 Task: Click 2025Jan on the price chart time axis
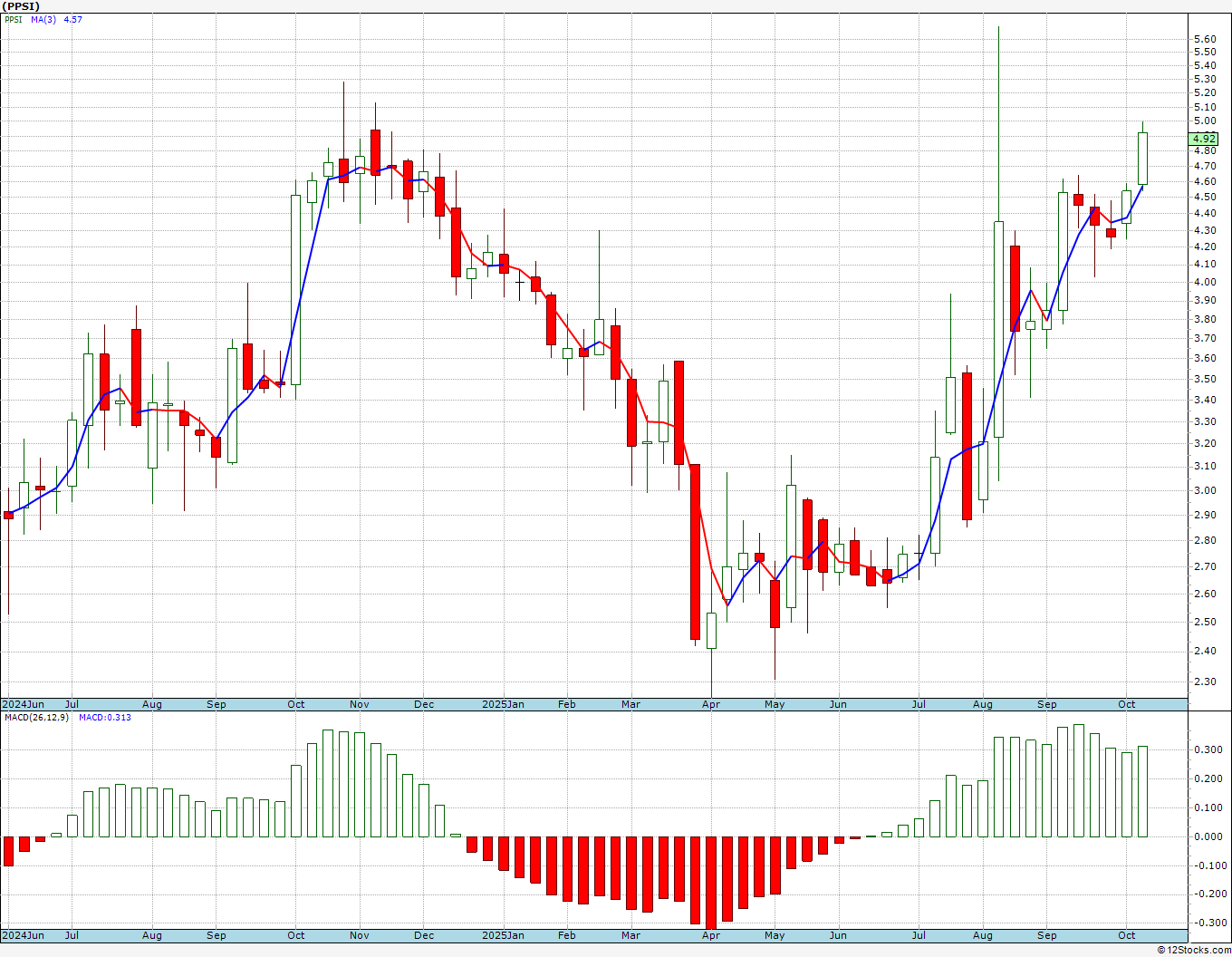(503, 704)
